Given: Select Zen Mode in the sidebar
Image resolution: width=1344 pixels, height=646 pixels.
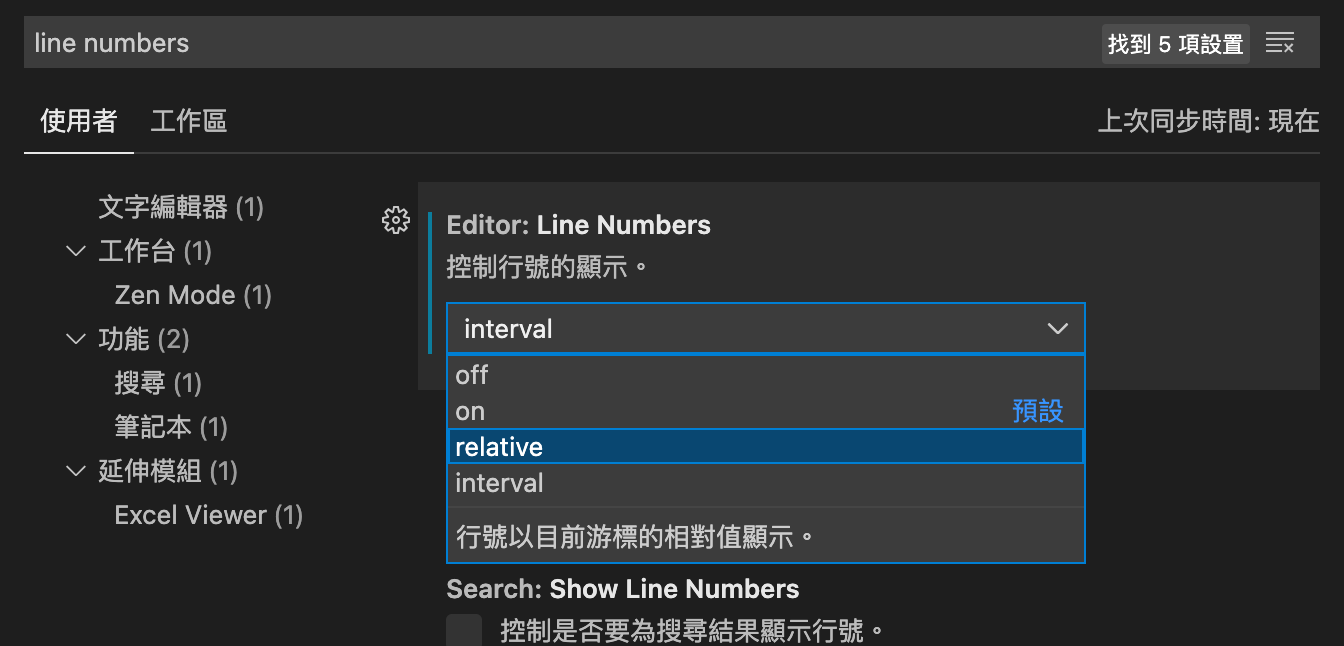Looking at the screenshot, I should 193,295.
